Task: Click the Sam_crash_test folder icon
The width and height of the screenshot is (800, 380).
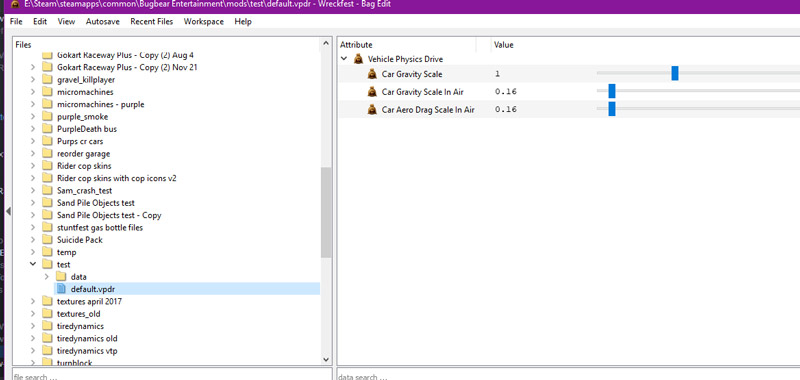Action: coord(47,190)
